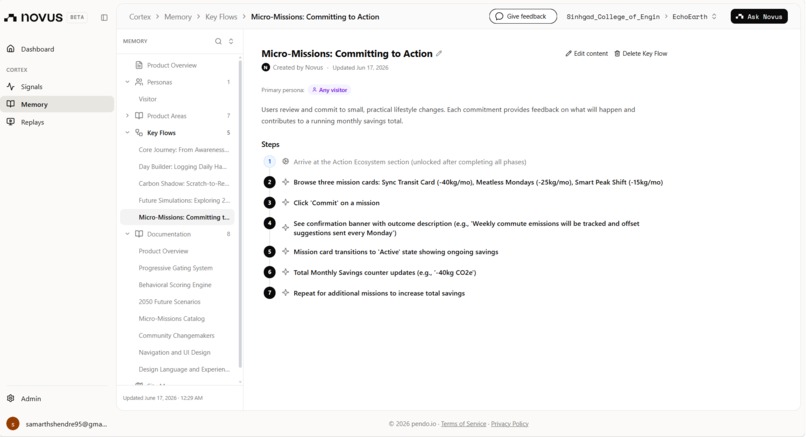The width and height of the screenshot is (806, 437).
Task: Click the Product Areas book icon
Action: click(139, 116)
